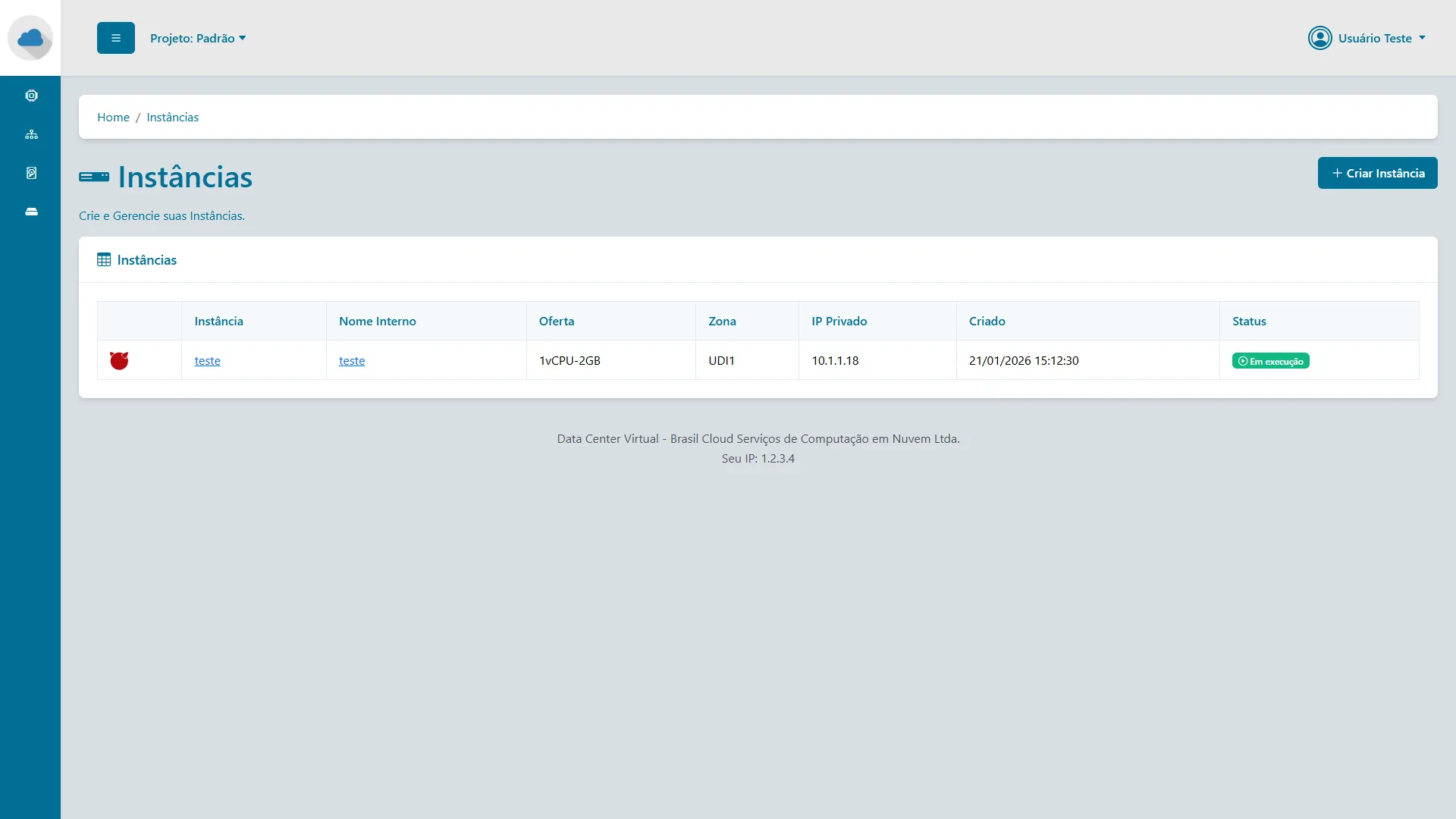Image resolution: width=1456 pixels, height=819 pixels.
Task: Click the Status column header
Action: 1249,321
